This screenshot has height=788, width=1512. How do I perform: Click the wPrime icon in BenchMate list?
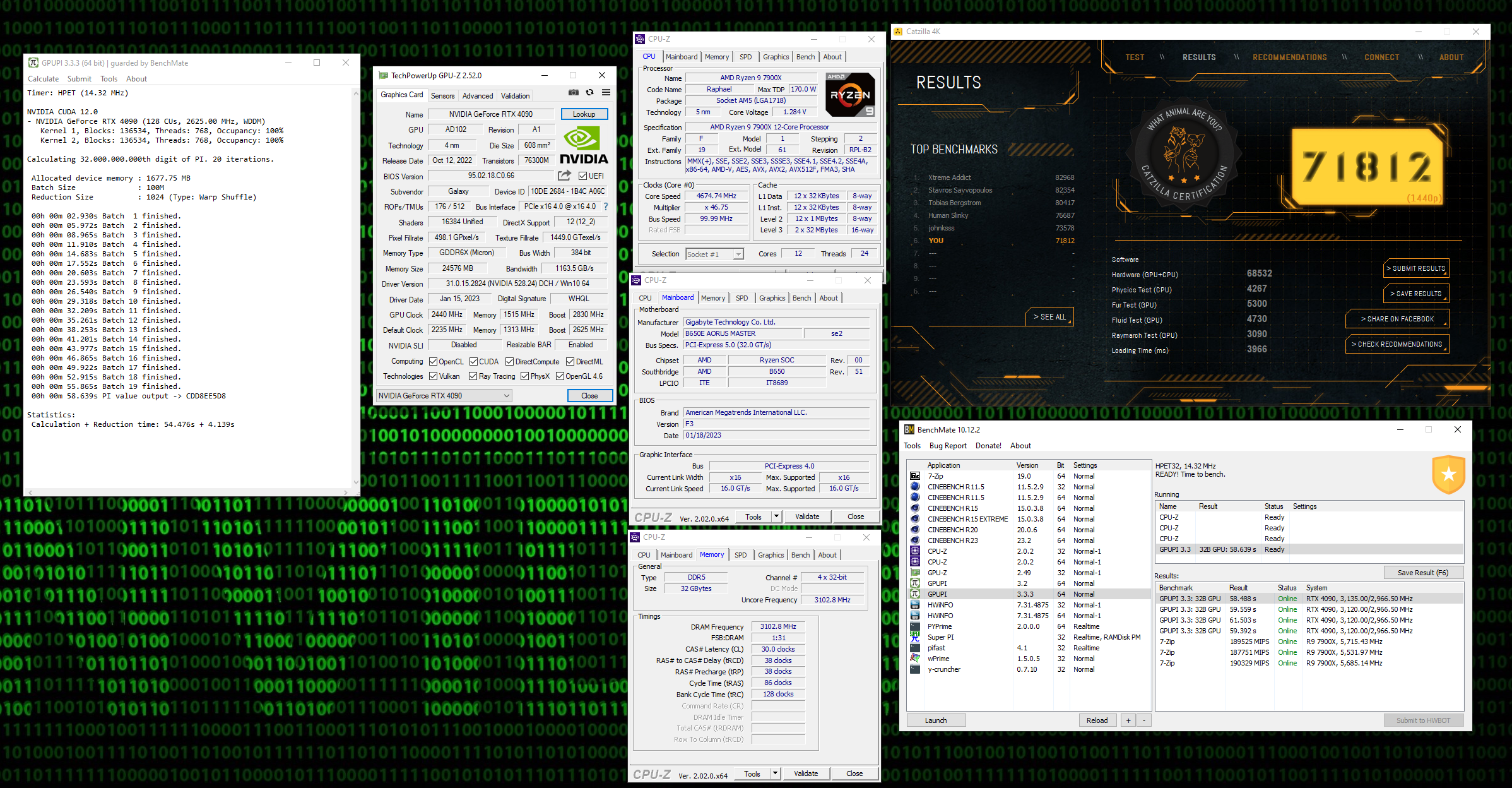pyautogui.click(x=914, y=659)
